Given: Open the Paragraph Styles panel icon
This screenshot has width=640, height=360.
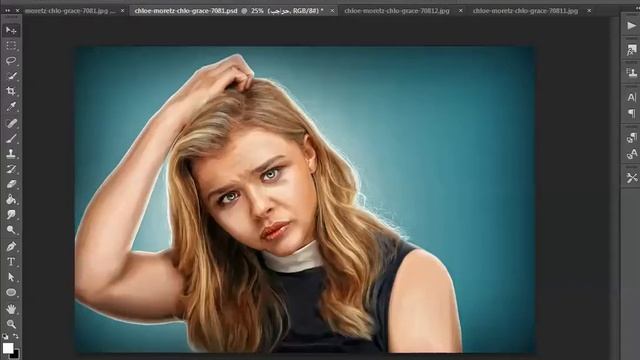Looking at the screenshot, I should 631,138.
